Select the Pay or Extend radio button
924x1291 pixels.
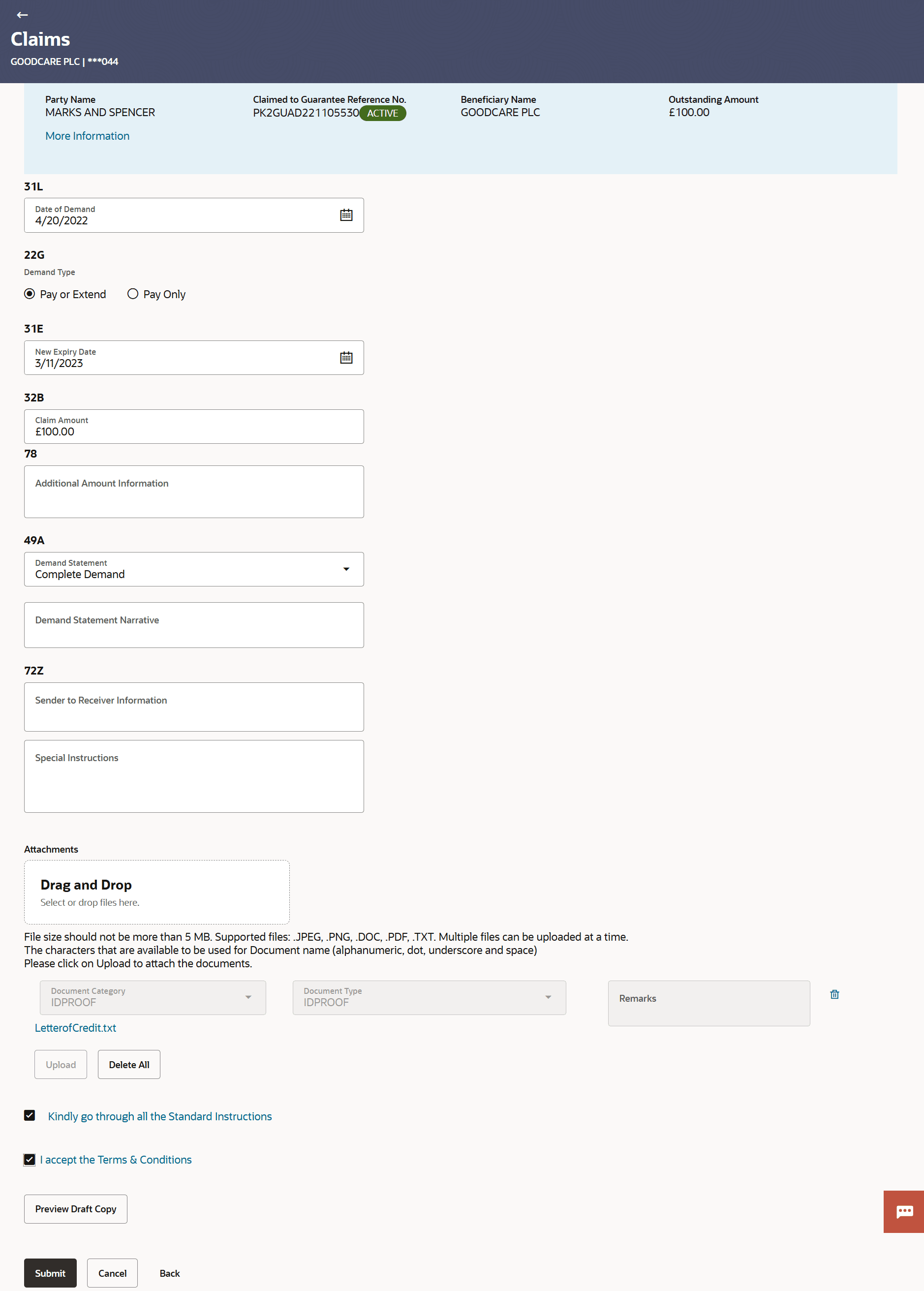pyautogui.click(x=30, y=294)
